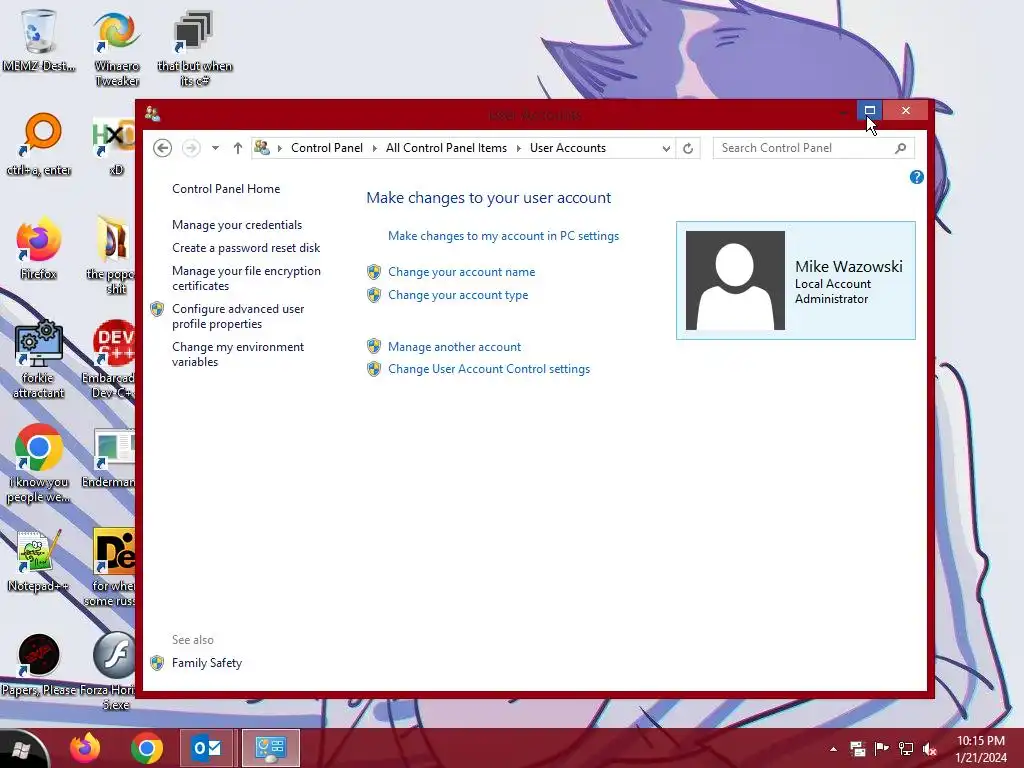Viewport: 1024px width, 768px height.
Task: Select Winaero Tweaker desktop icon
Action: [117, 48]
